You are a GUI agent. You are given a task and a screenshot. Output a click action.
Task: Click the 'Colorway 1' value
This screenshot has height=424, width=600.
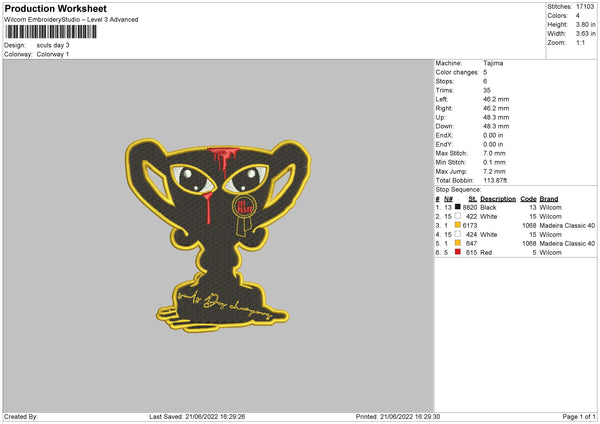[x=53, y=54]
